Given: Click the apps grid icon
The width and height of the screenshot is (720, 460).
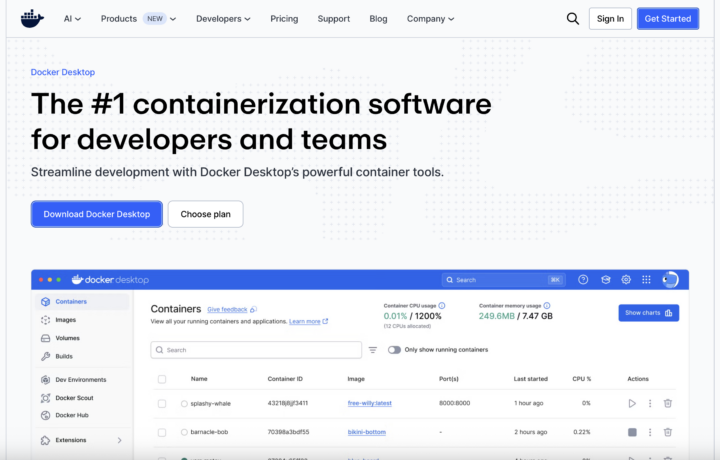Looking at the screenshot, I should tap(647, 280).
